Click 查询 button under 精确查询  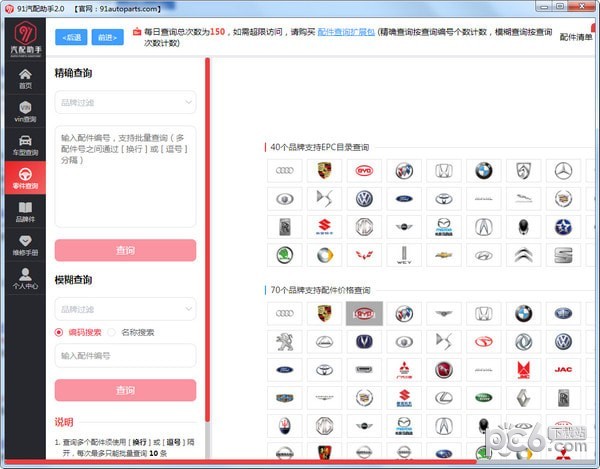[x=126, y=250]
